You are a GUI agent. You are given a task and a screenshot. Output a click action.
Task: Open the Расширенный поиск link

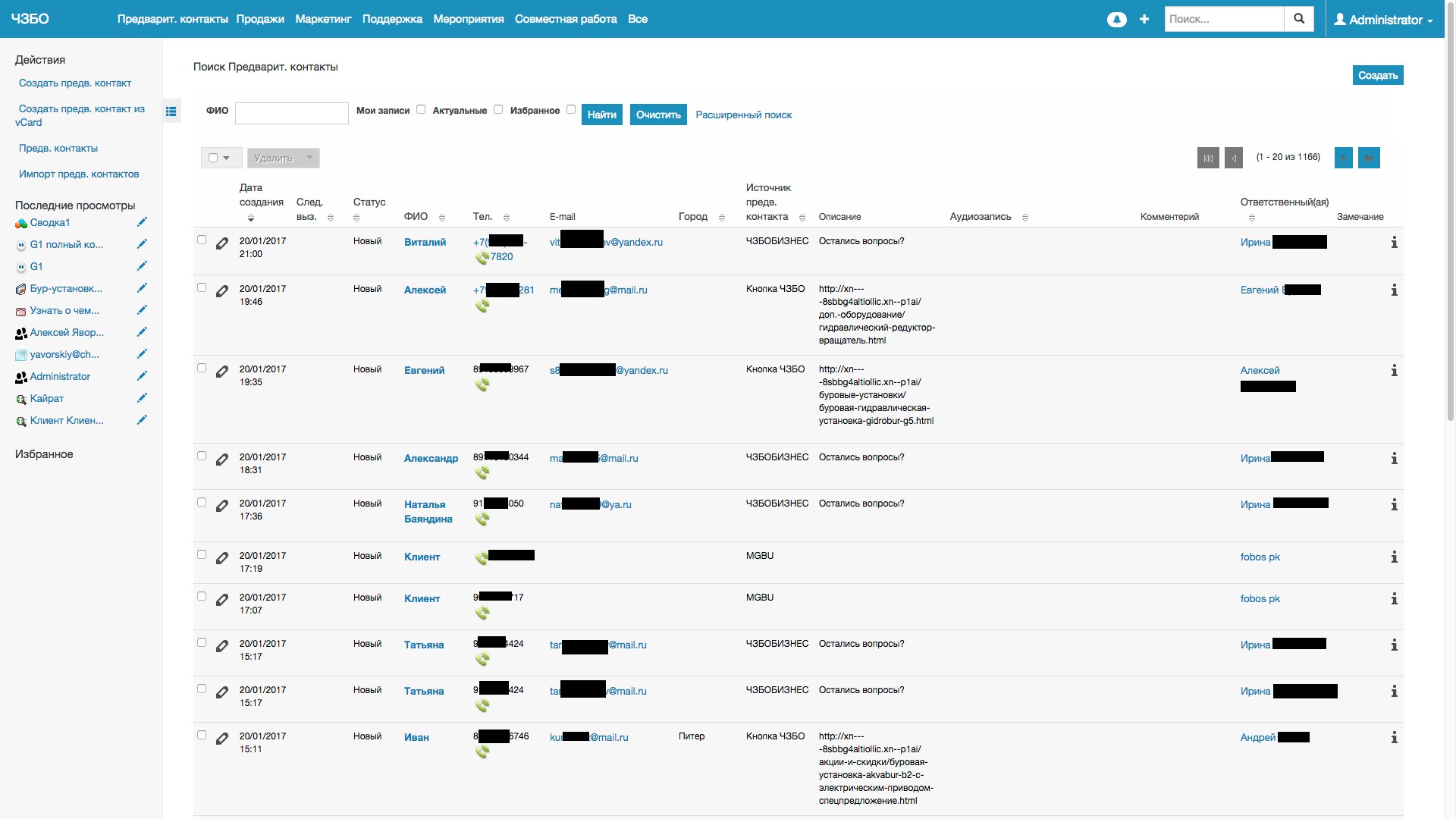point(743,115)
